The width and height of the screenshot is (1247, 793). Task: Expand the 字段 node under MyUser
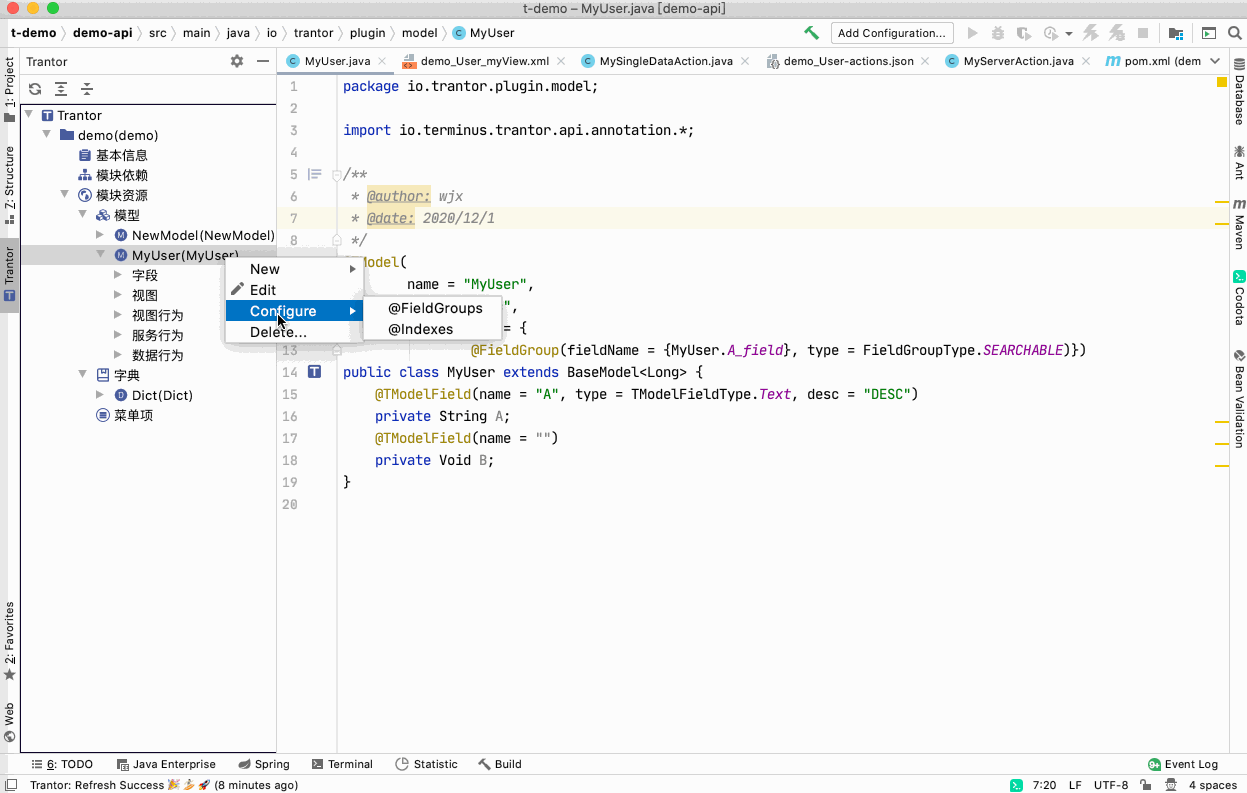click(x=118, y=275)
